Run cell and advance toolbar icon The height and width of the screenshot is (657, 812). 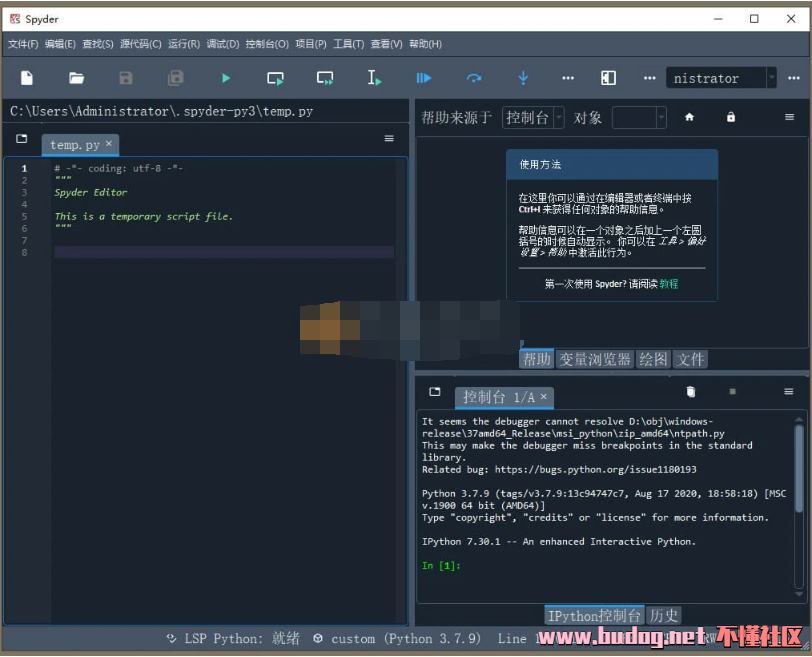[x=325, y=79]
